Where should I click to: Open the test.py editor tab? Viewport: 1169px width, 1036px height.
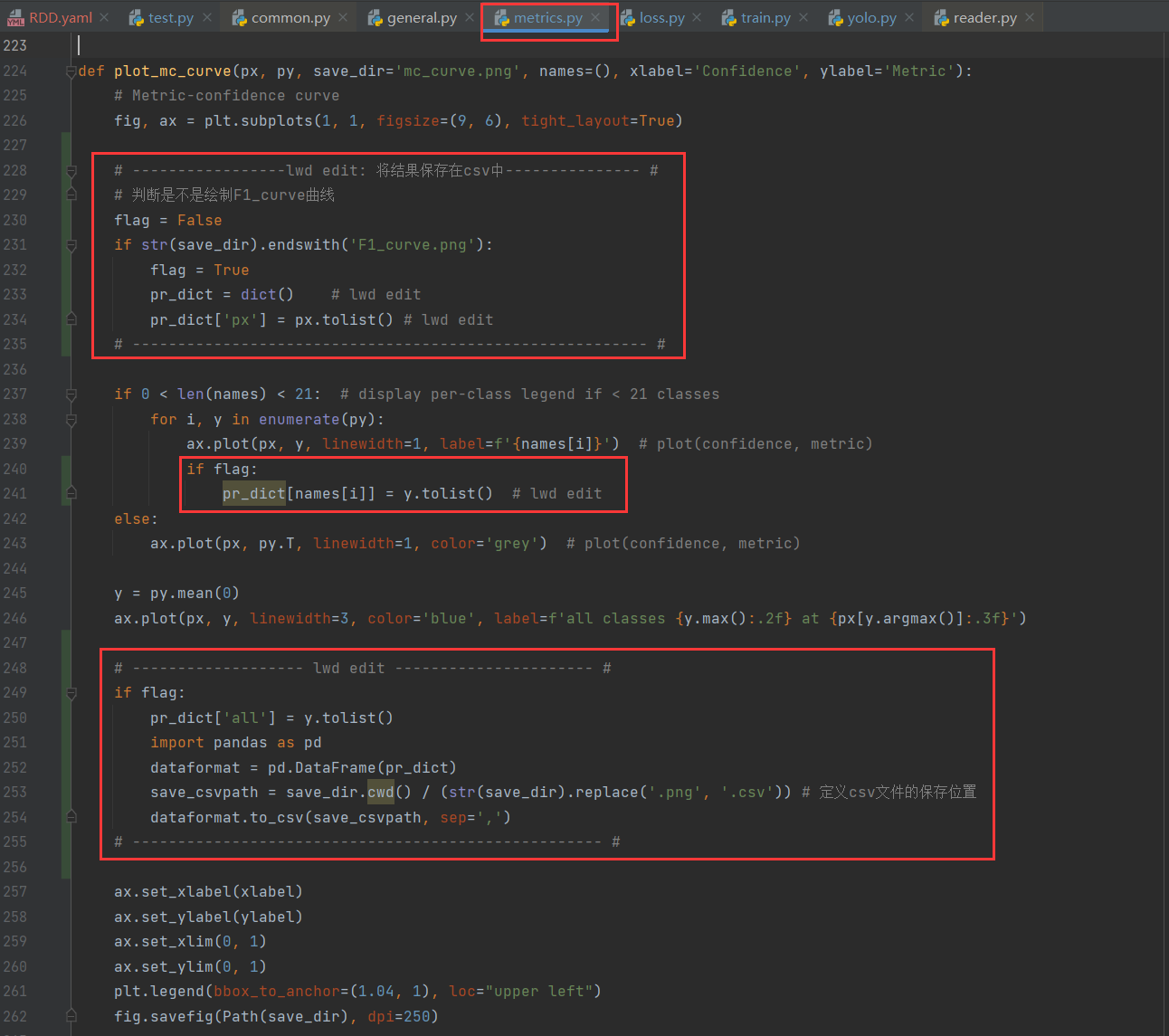[x=171, y=18]
